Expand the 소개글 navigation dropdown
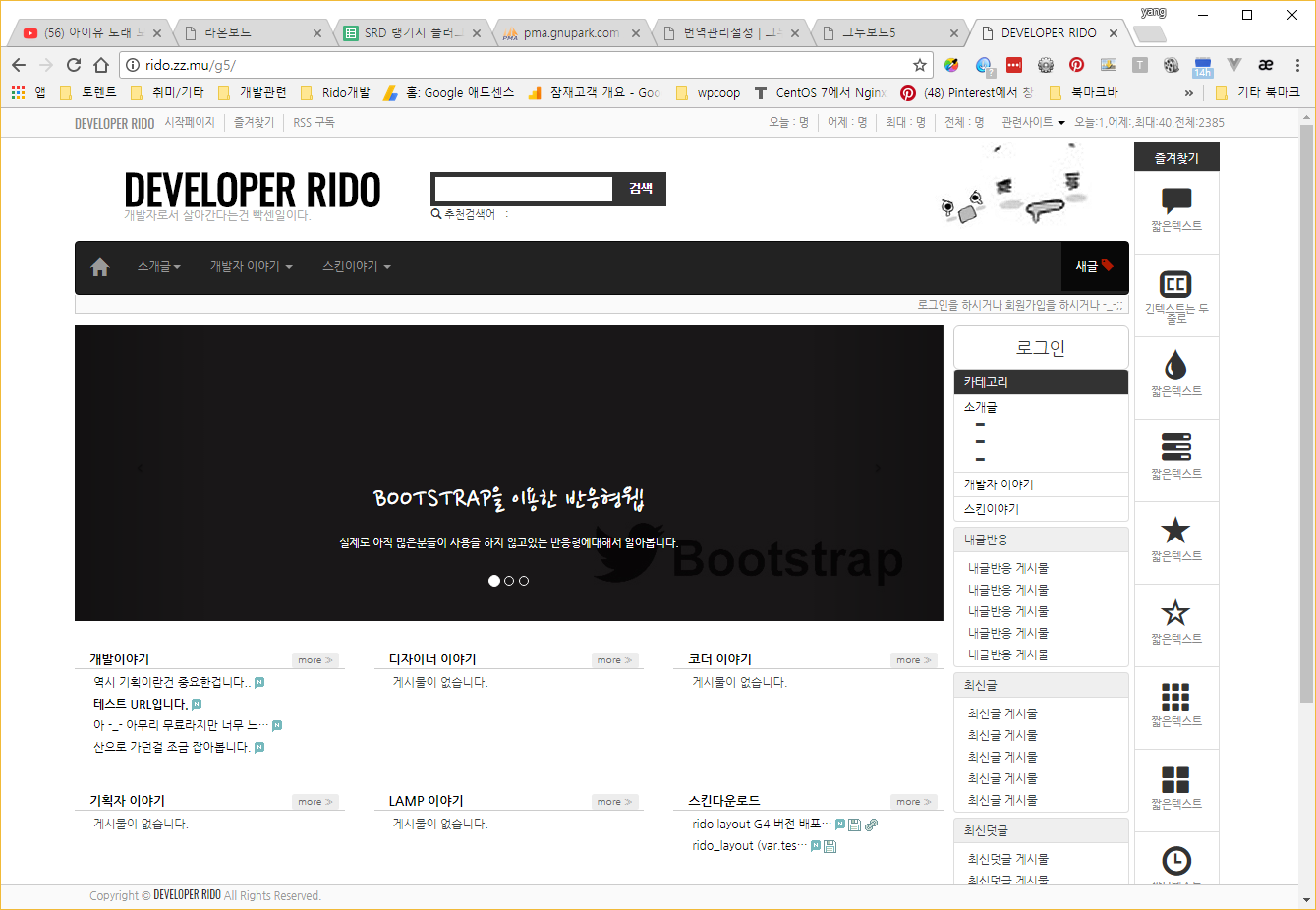Image resolution: width=1316 pixels, height=910 pixels. 158,267
